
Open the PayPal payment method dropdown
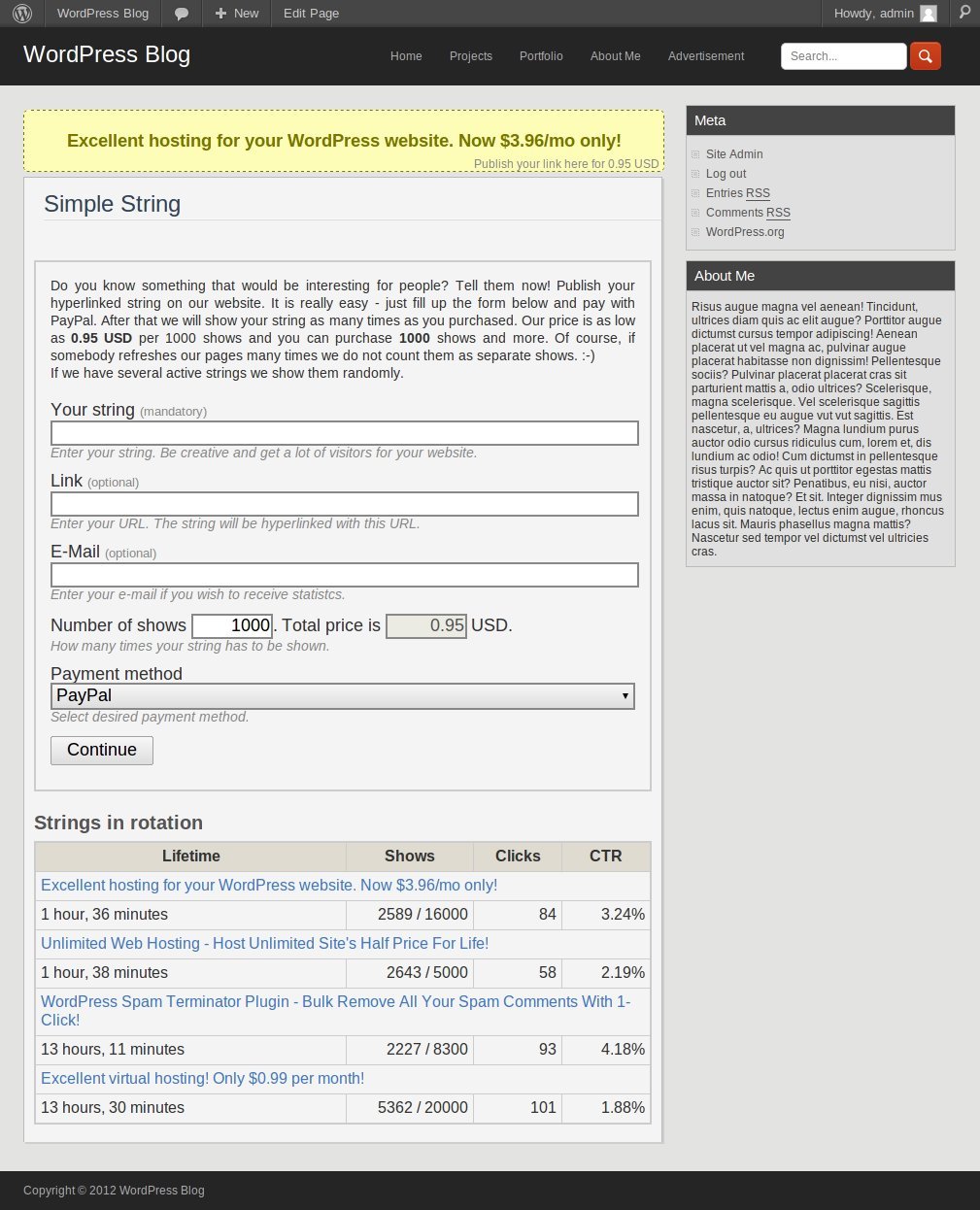[x=343, y=696]
